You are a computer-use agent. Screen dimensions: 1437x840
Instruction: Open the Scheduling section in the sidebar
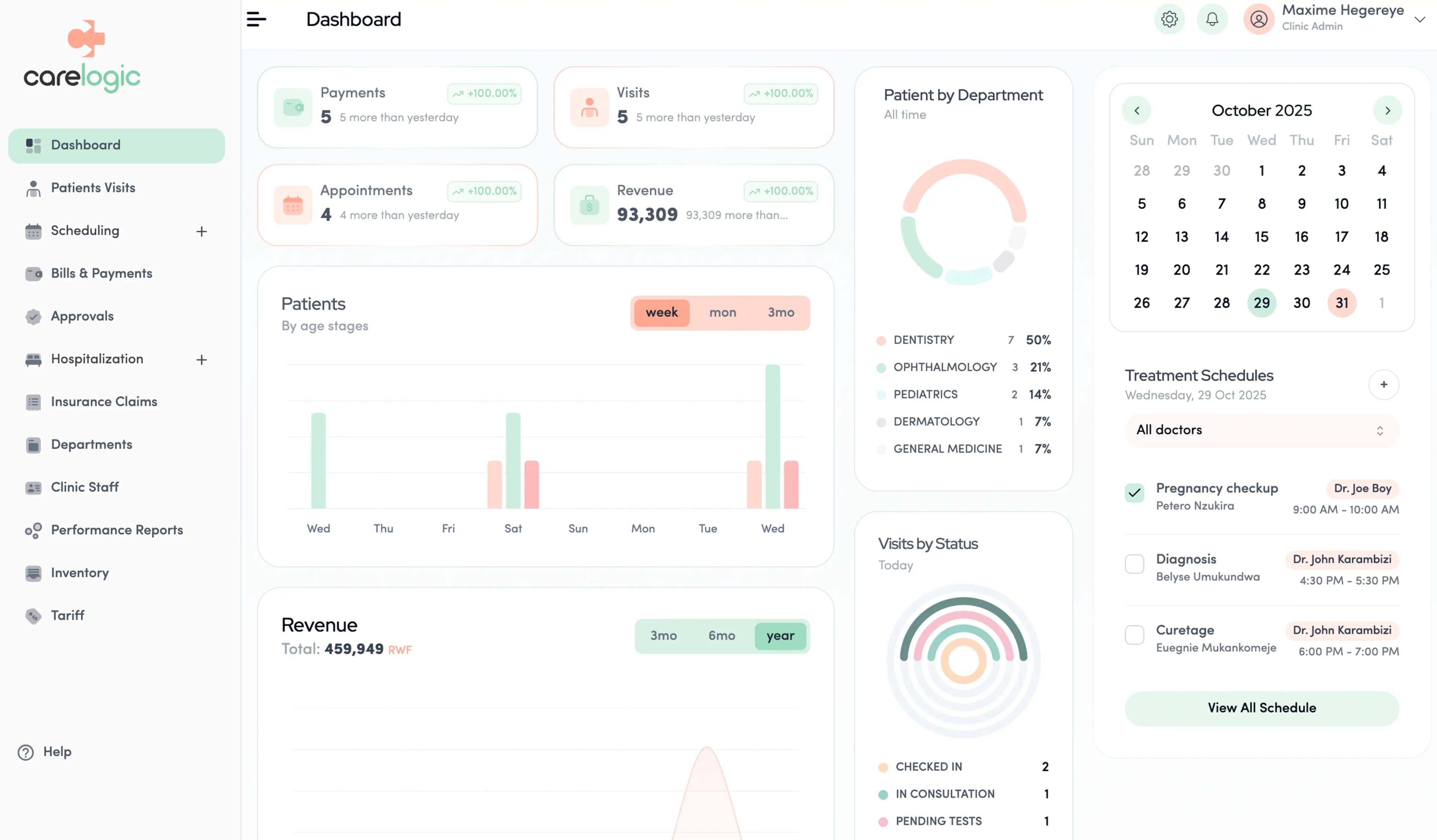[86, 230]
